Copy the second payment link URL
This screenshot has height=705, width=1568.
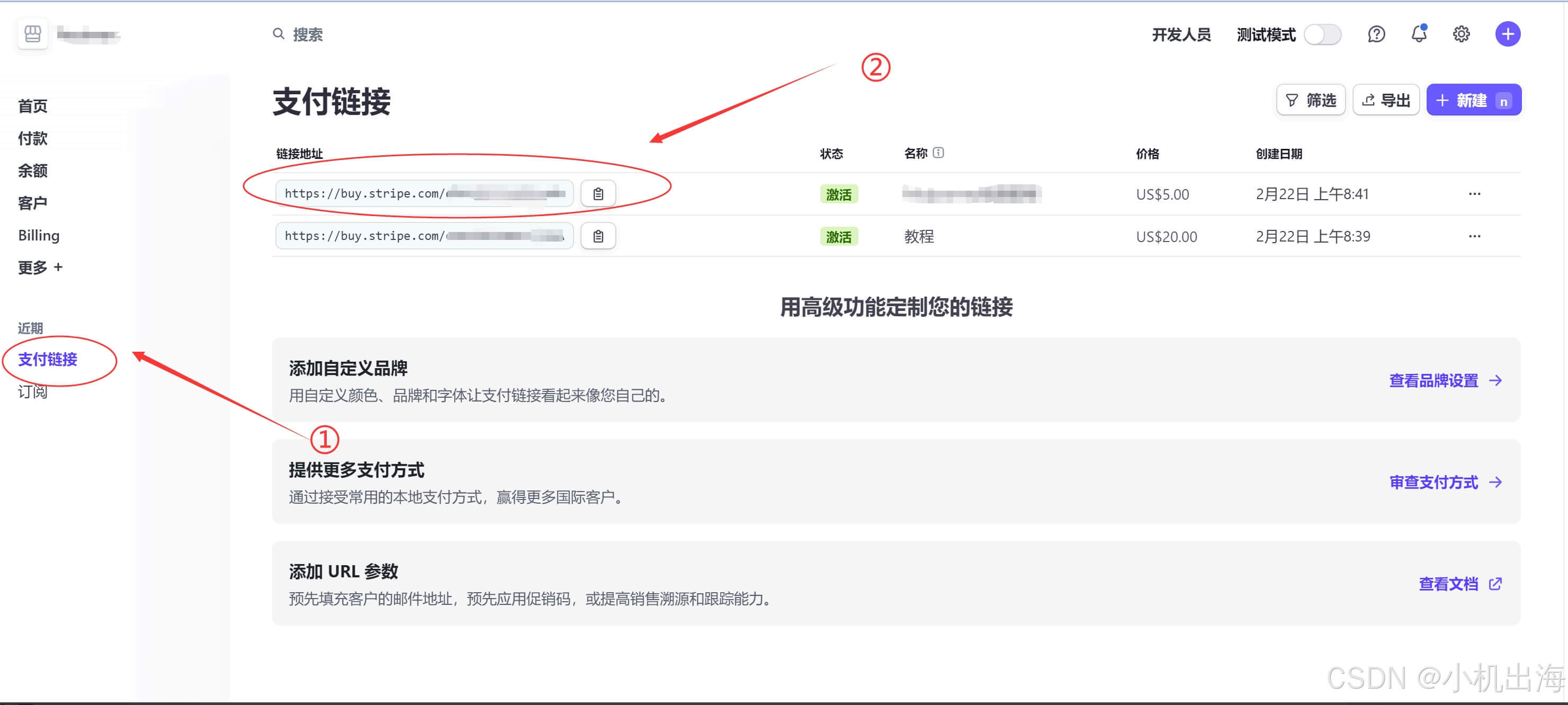coord(598,236)
